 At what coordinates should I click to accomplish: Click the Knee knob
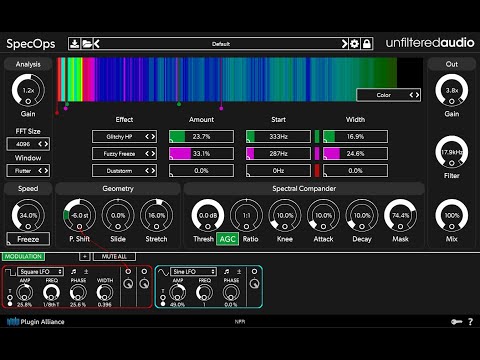coord(285,215)
